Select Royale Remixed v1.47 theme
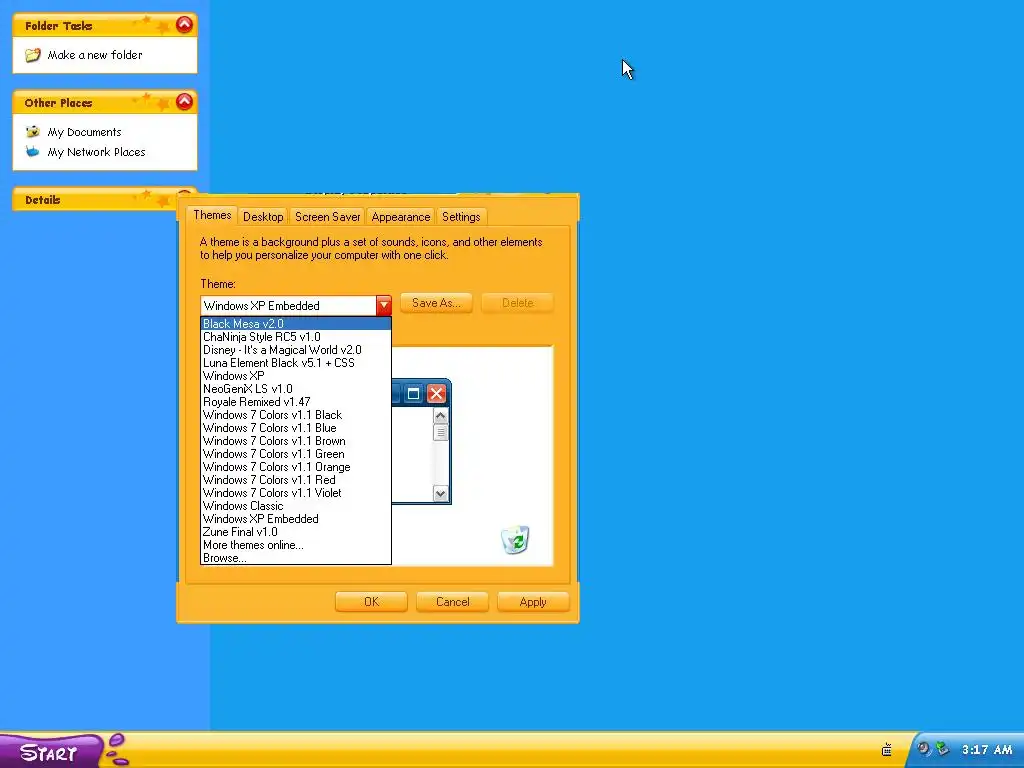This screenshot has height=768, width=1024. [296, 402]
